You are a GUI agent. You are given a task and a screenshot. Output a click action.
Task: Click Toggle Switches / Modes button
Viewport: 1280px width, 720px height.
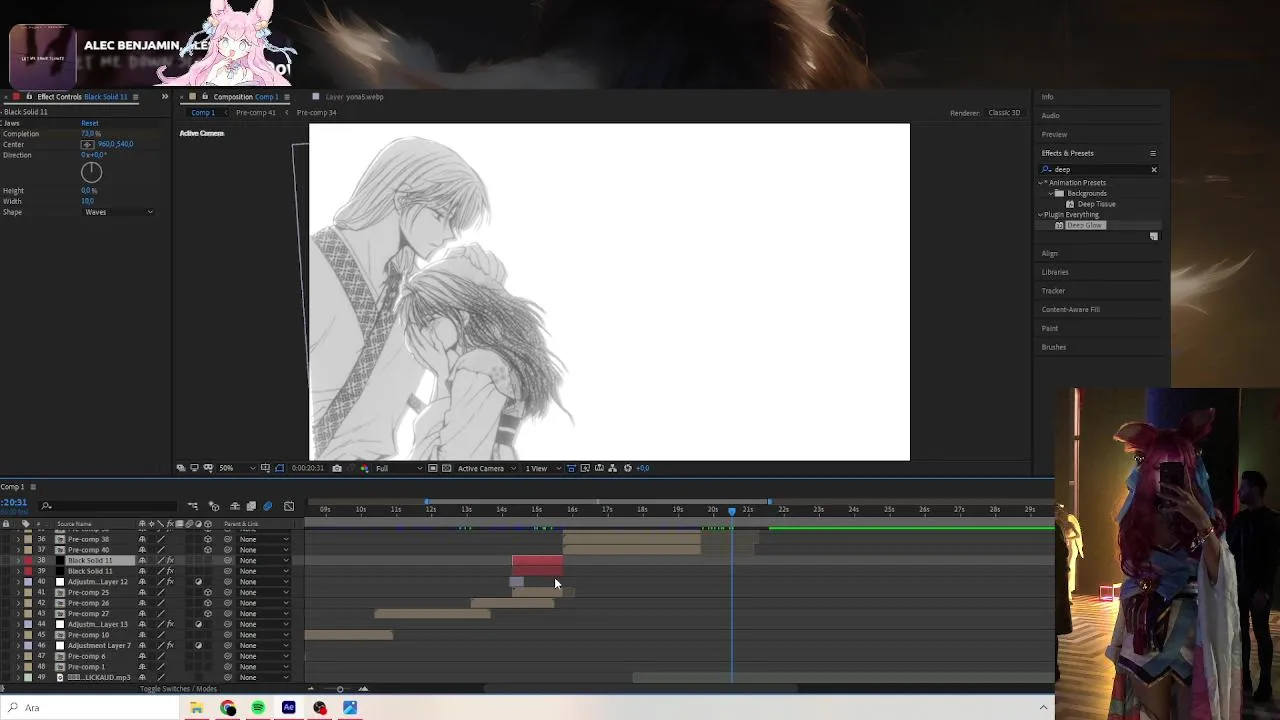pos(178,689)
